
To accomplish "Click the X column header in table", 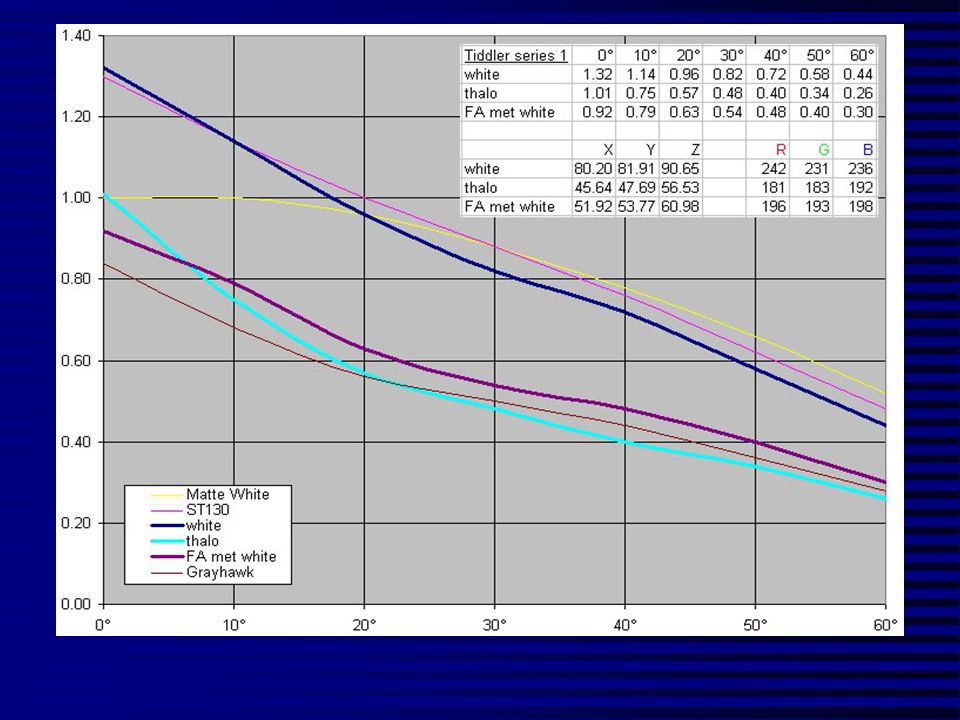I will pyautogui.click(x=607, y=149).
